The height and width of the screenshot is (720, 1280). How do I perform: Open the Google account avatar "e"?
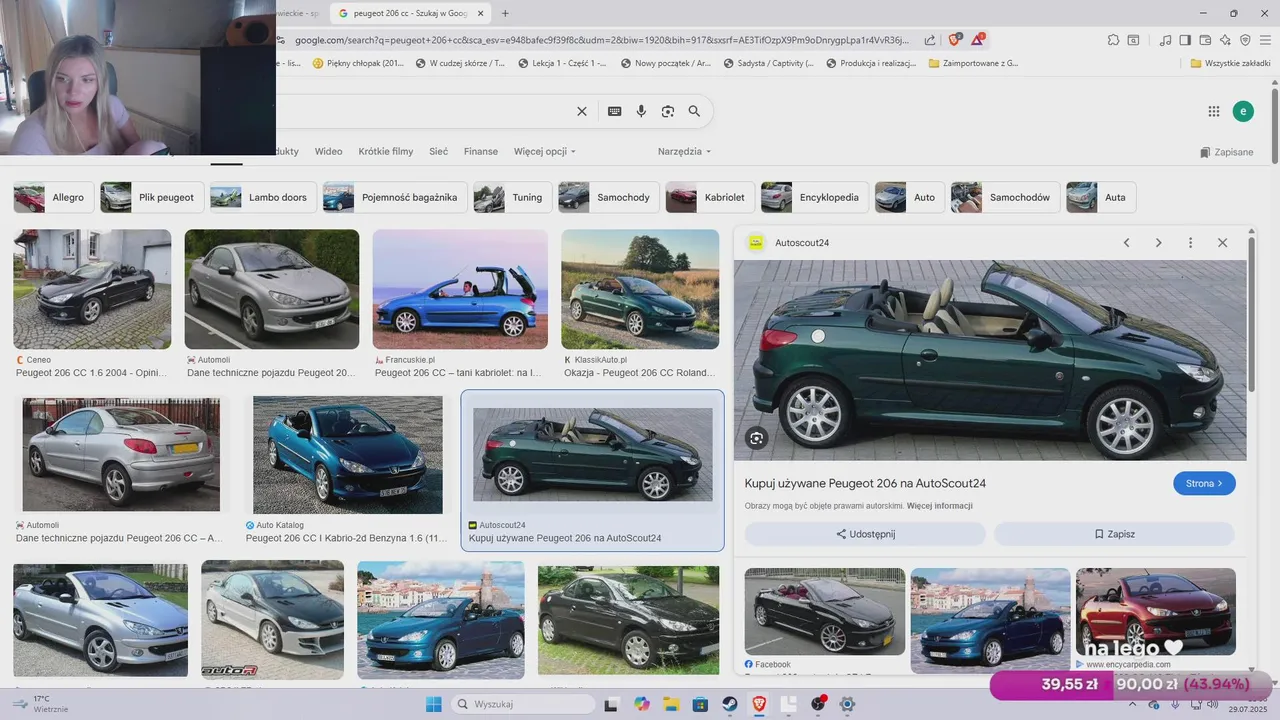(x=1243, y=111)
